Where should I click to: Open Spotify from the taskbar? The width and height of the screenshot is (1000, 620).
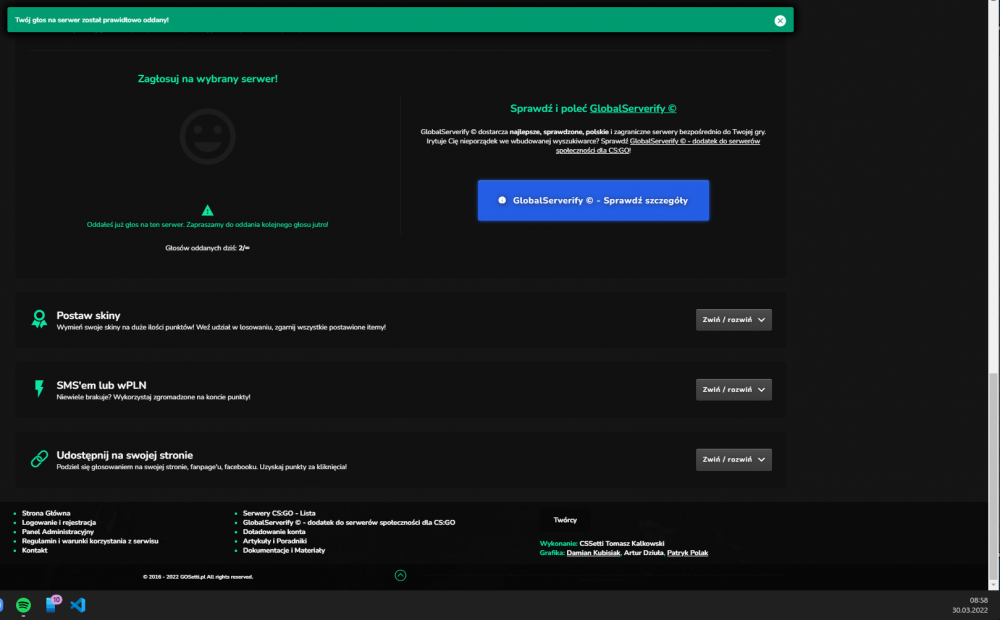[x=24, y=605]
